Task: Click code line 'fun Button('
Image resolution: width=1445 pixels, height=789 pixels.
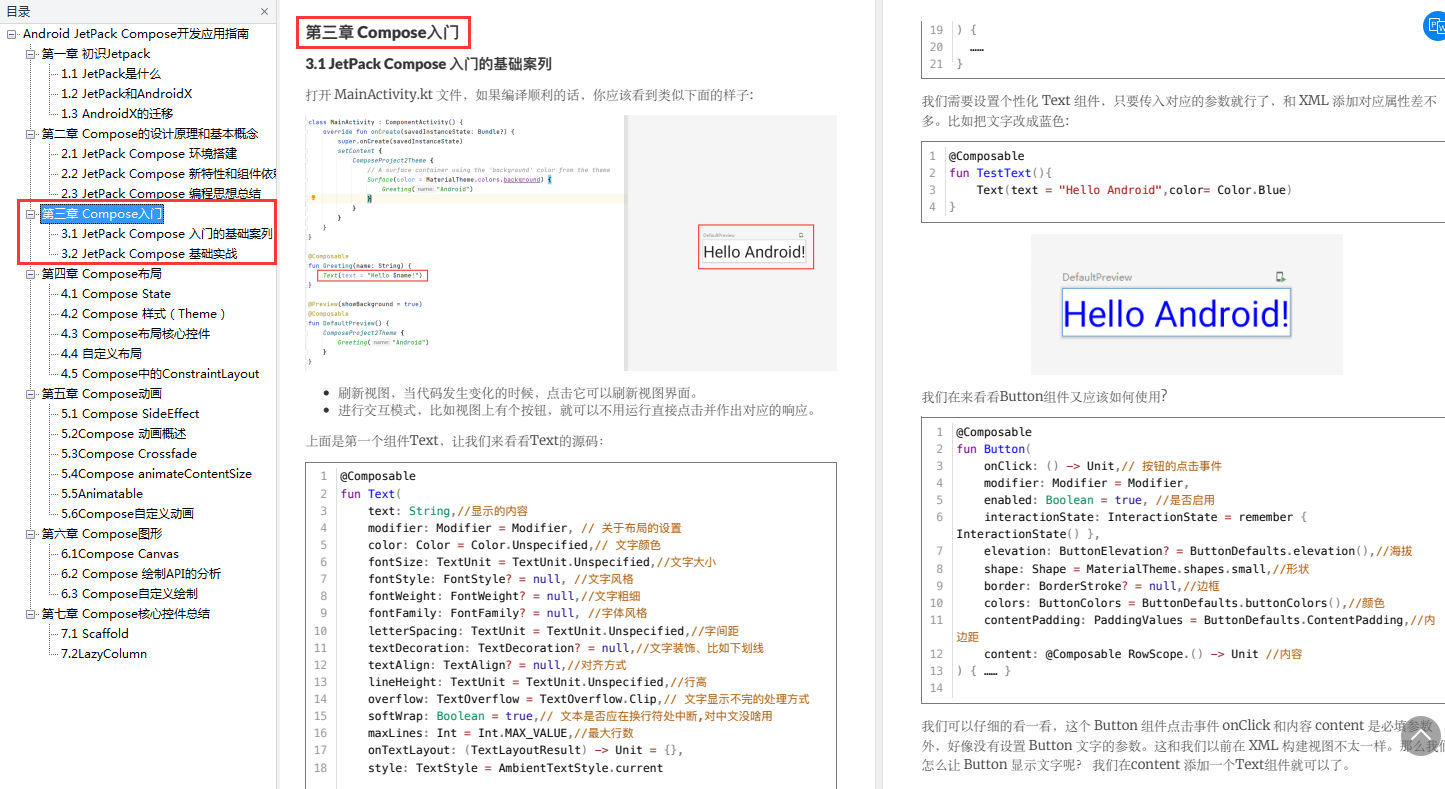Action: coord(993,449)
